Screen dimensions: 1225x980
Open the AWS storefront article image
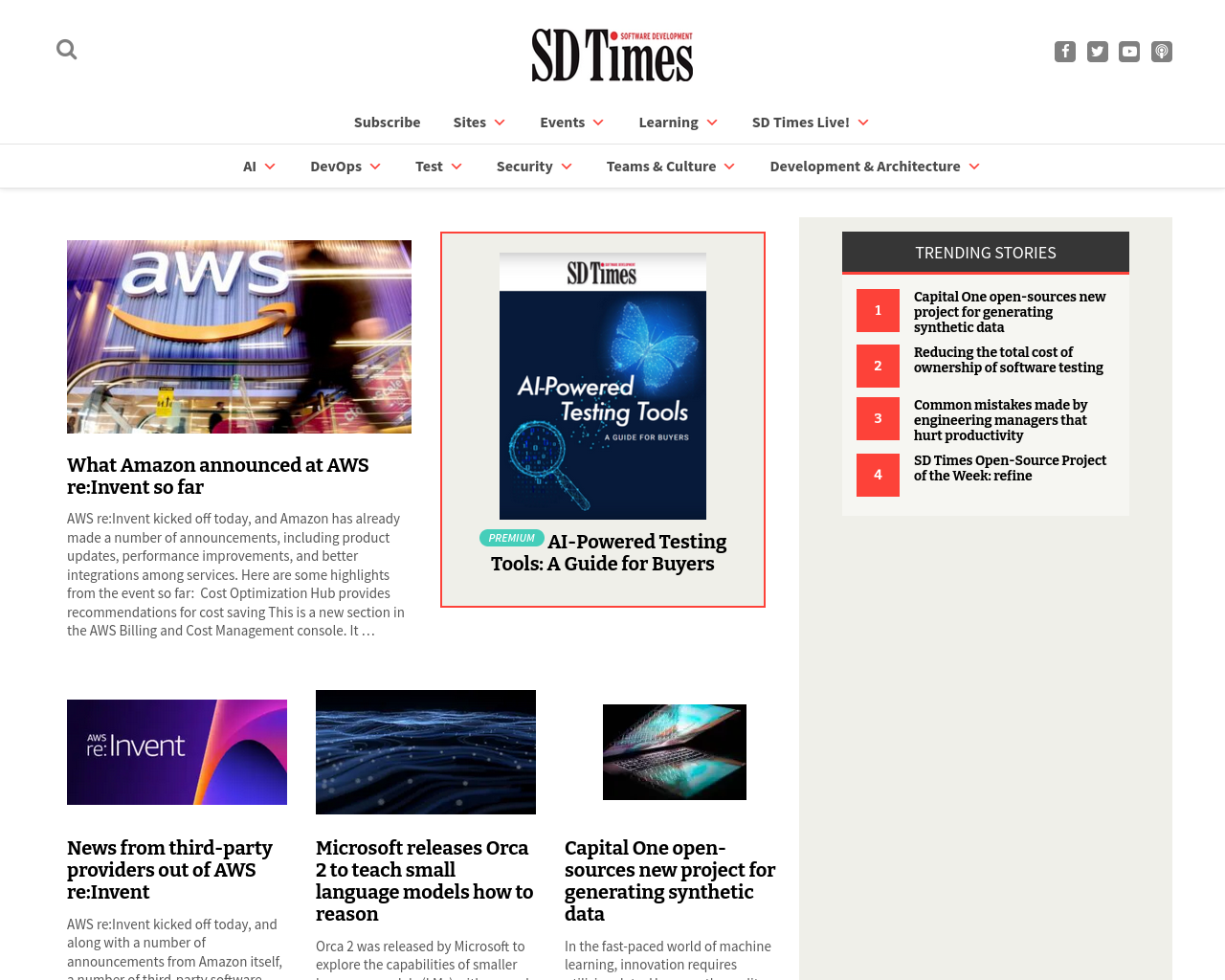pos(239,337)
